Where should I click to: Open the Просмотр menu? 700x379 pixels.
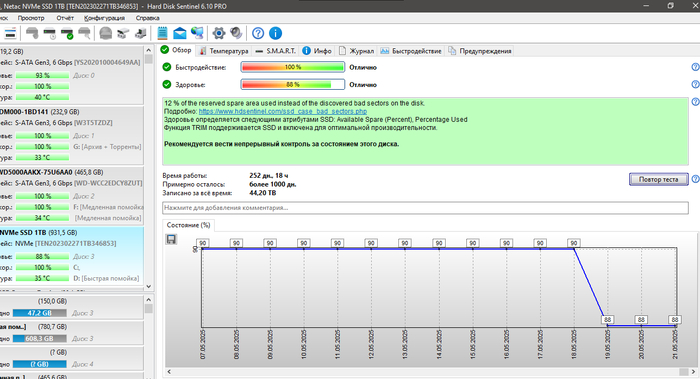tap(31, 18)
